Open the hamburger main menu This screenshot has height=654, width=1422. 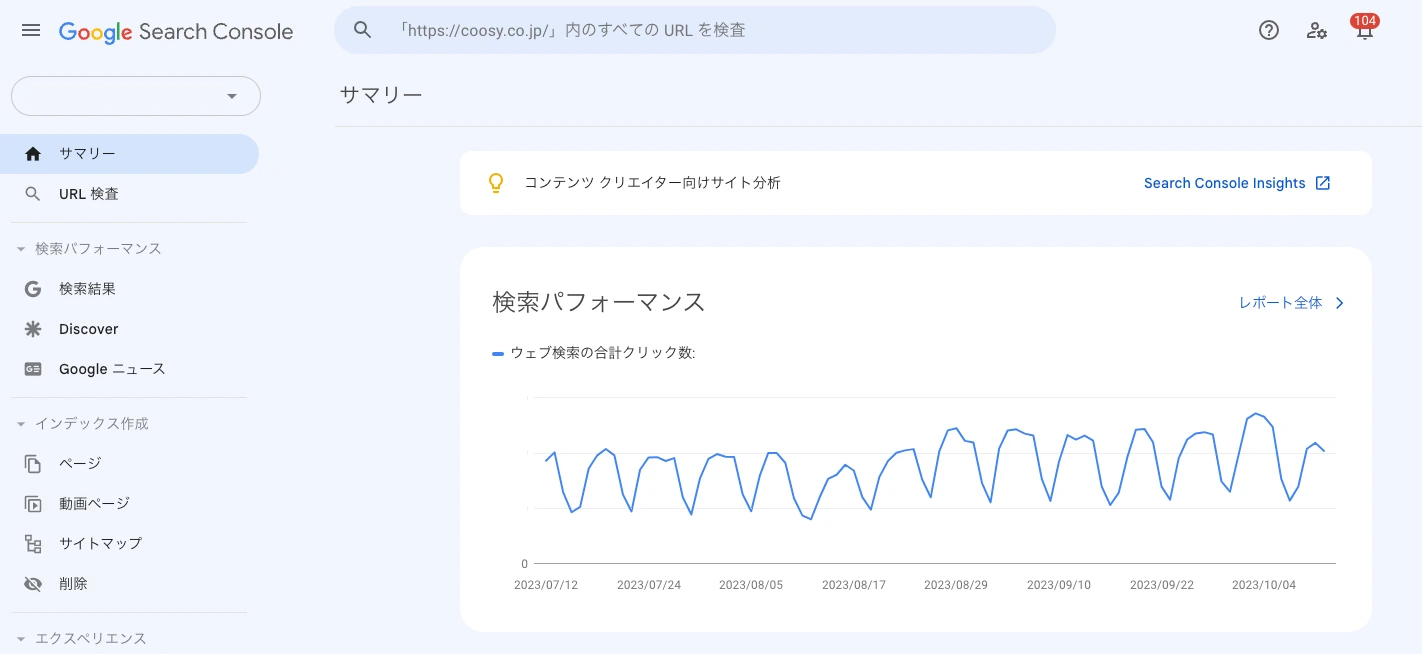click(x=31, y=30)
